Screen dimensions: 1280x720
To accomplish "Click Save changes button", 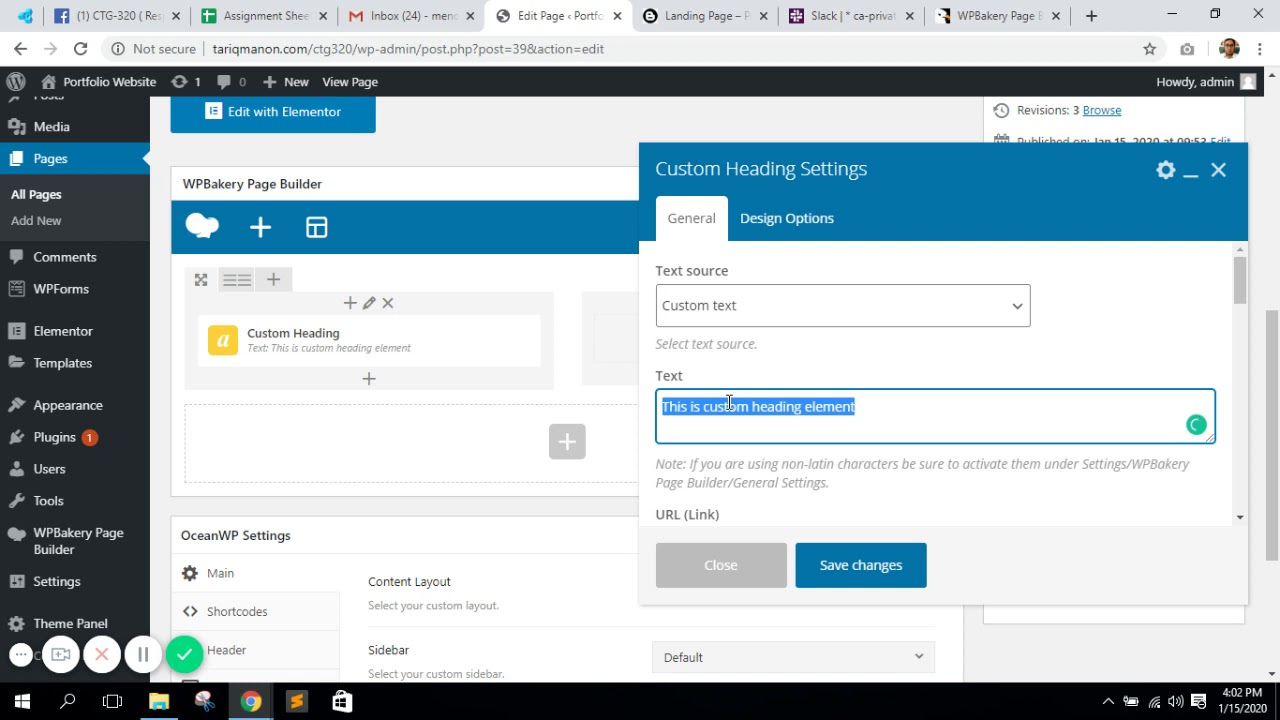I will pyautogui.click(x=861, y=565).
